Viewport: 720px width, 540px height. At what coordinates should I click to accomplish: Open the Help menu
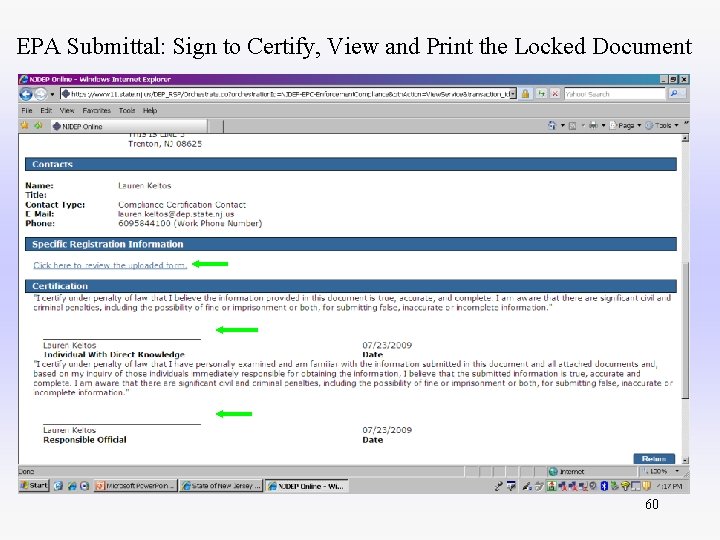(150, 111)
